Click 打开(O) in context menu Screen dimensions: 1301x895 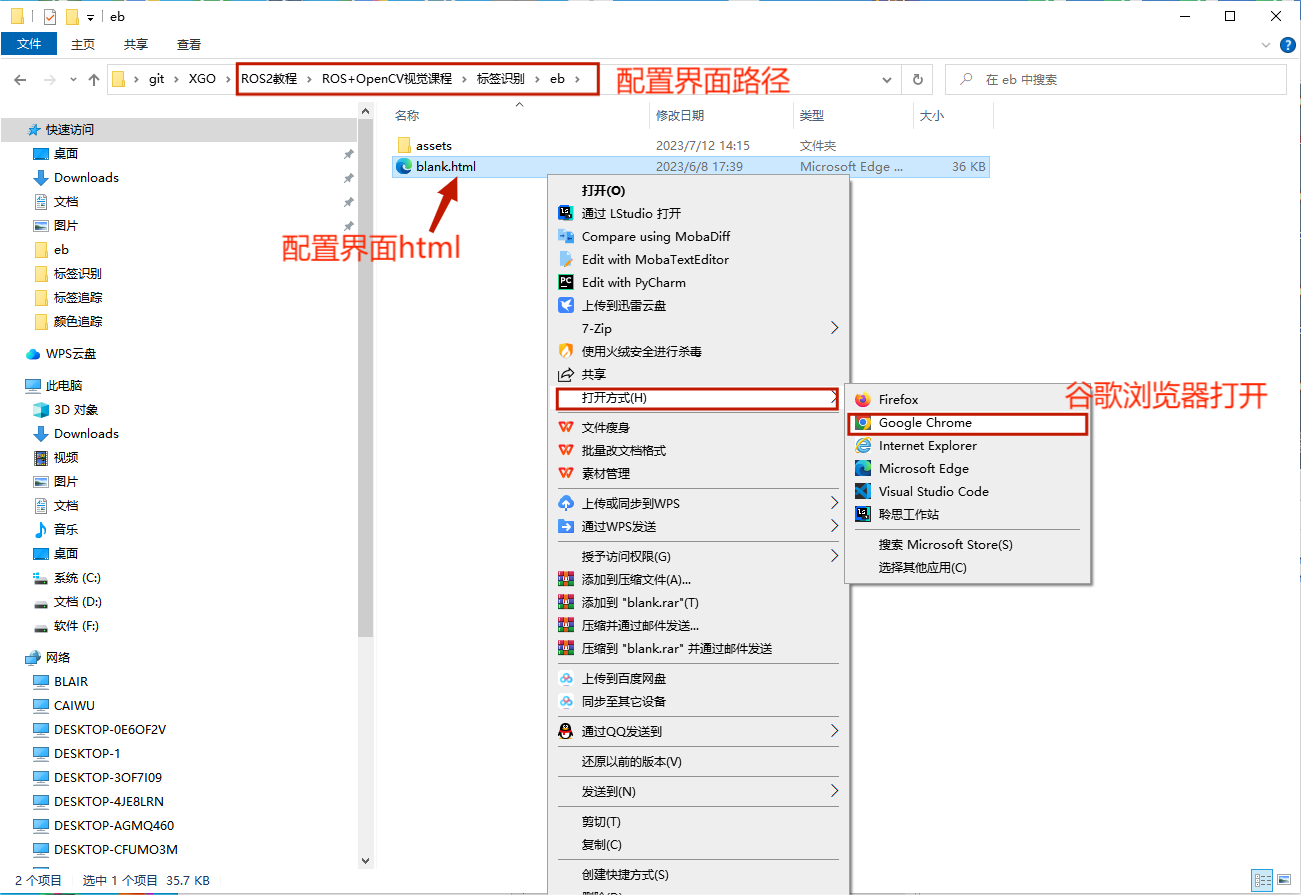click(x=698, y=191)
